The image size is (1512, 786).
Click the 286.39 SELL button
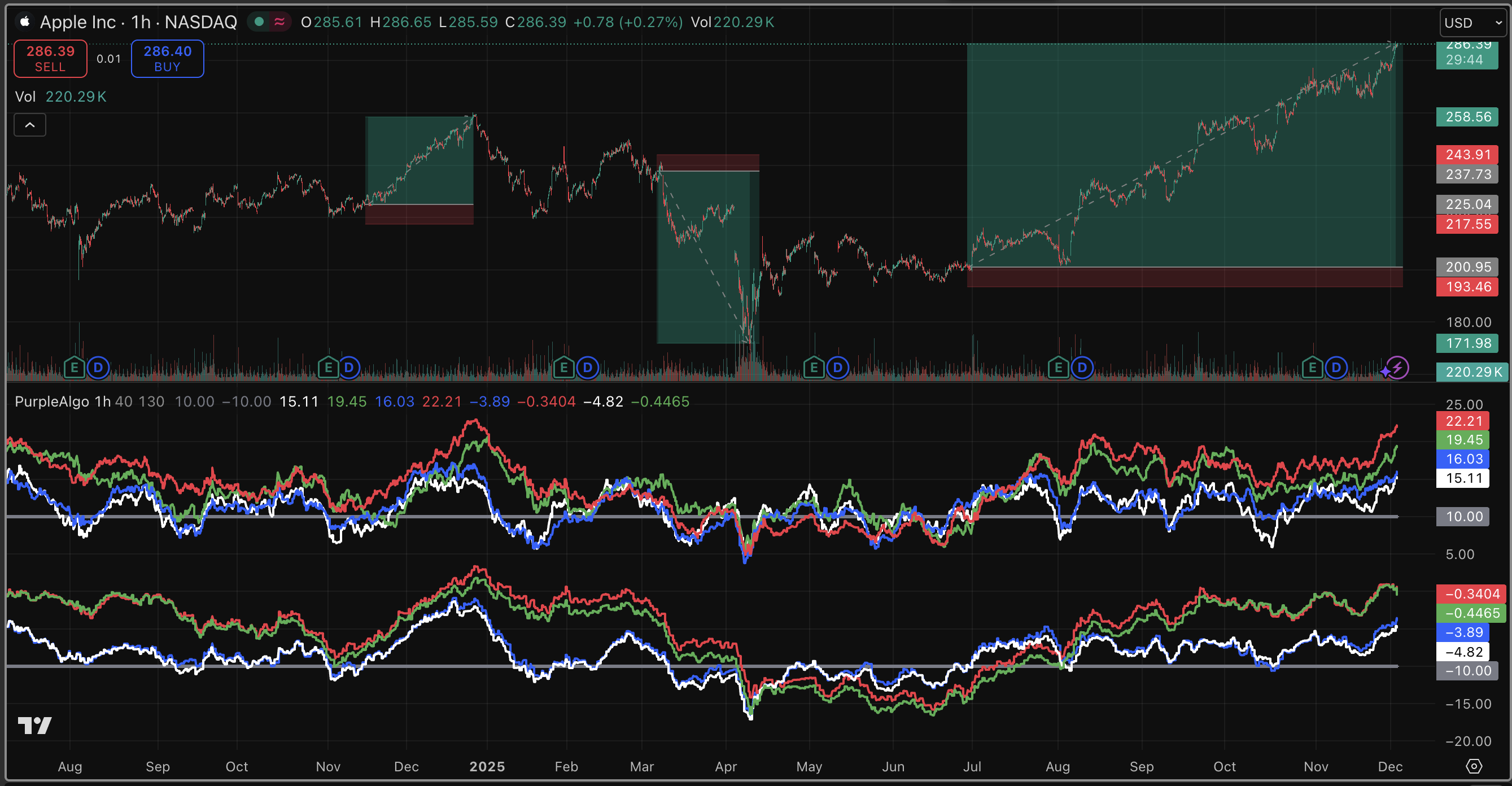tap(50, 59)
